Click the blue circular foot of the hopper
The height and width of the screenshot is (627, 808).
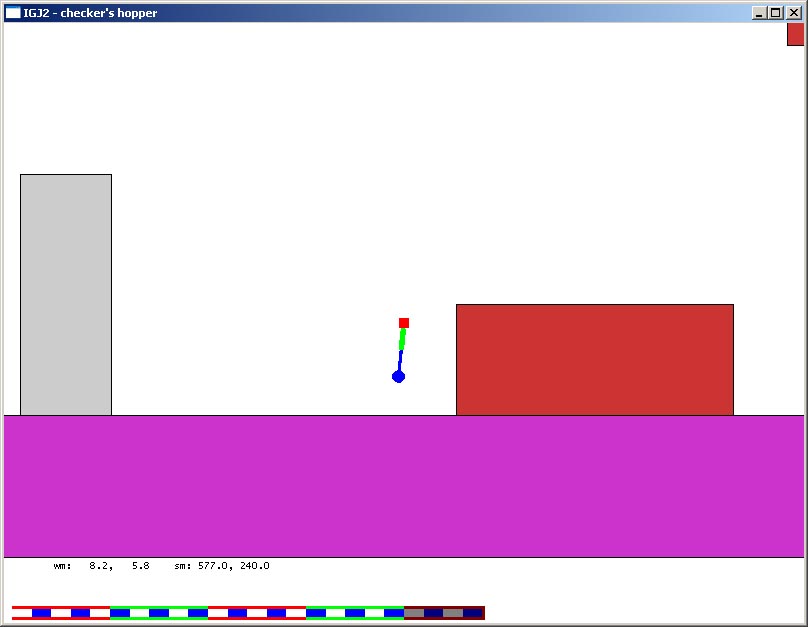[x=398, y=377]
